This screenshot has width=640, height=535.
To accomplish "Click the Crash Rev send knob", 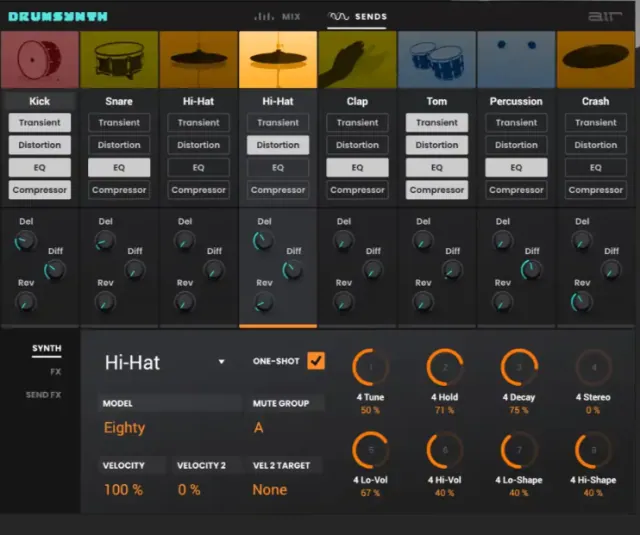I will 582,302.
